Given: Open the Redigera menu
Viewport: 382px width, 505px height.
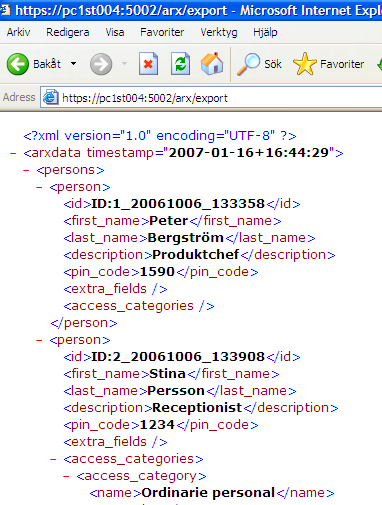Looking at the screenshot, I should [68, 32].
